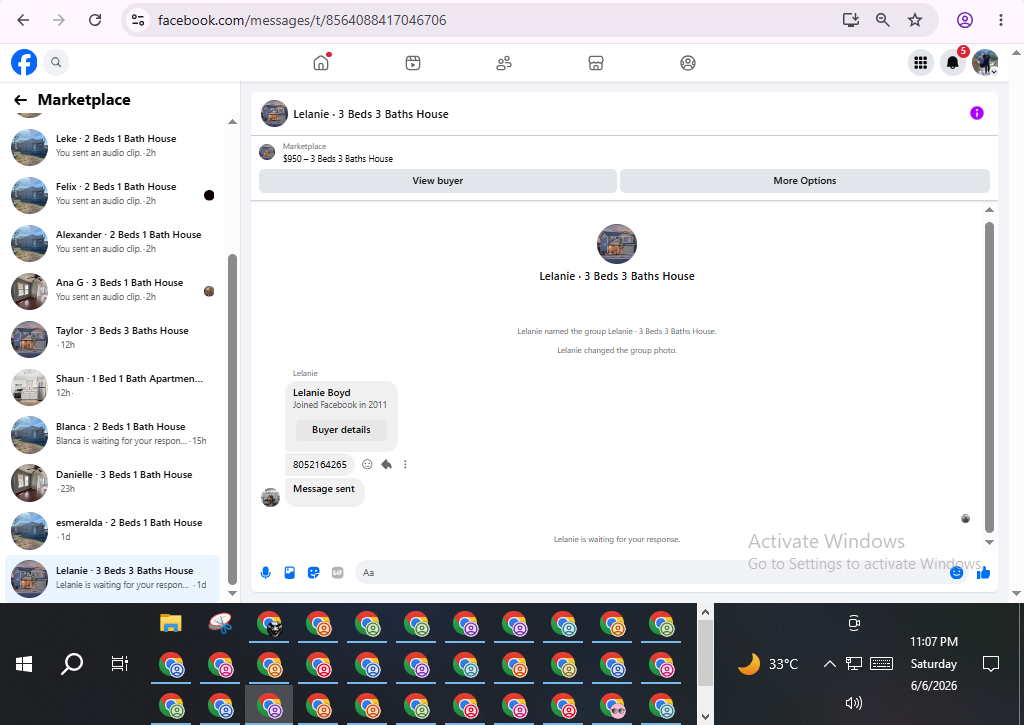View site information icon in address bar
1024x725 pixels.
(138, 20)
